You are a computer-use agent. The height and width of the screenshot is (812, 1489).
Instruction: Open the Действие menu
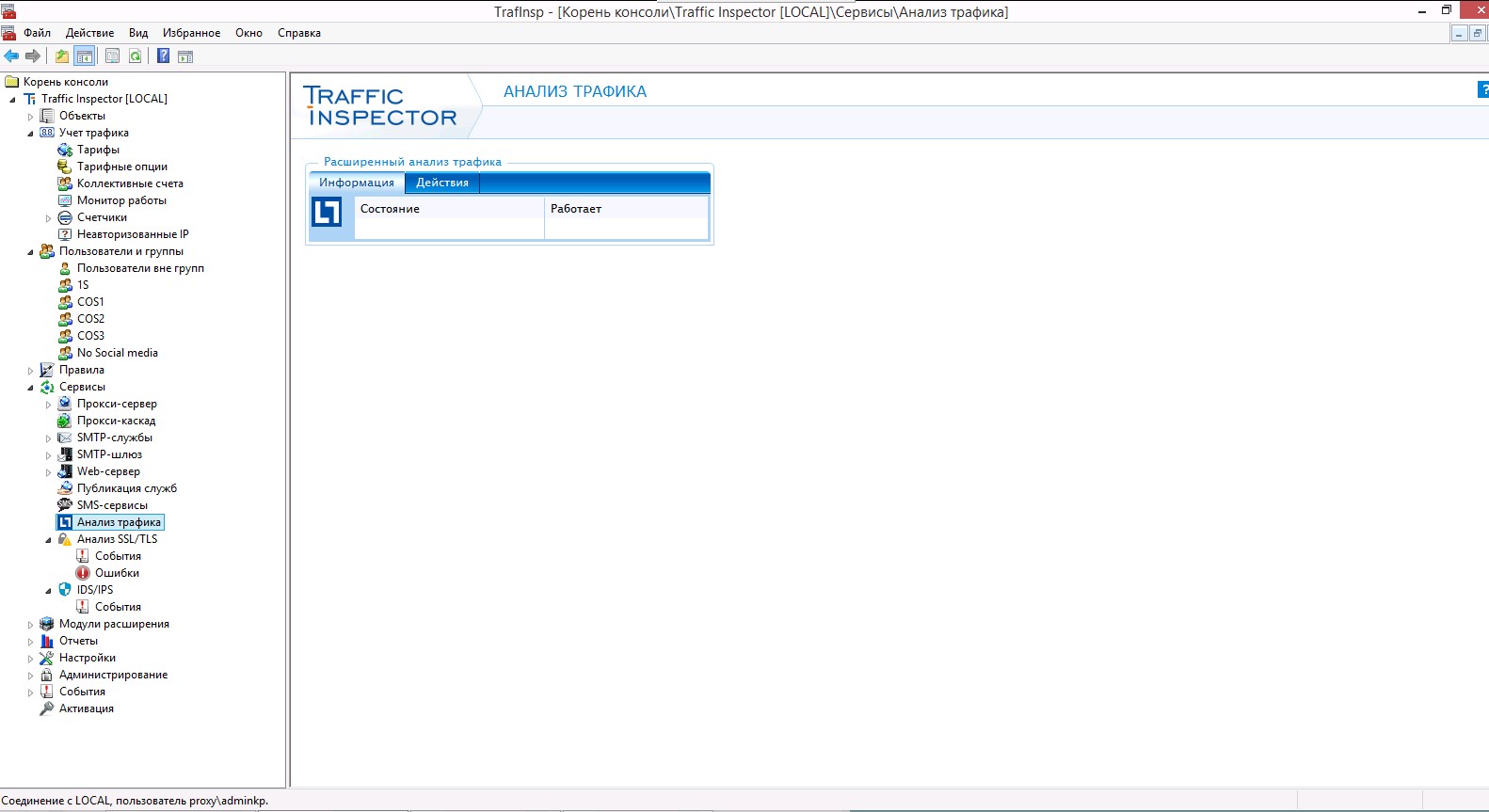89,33
